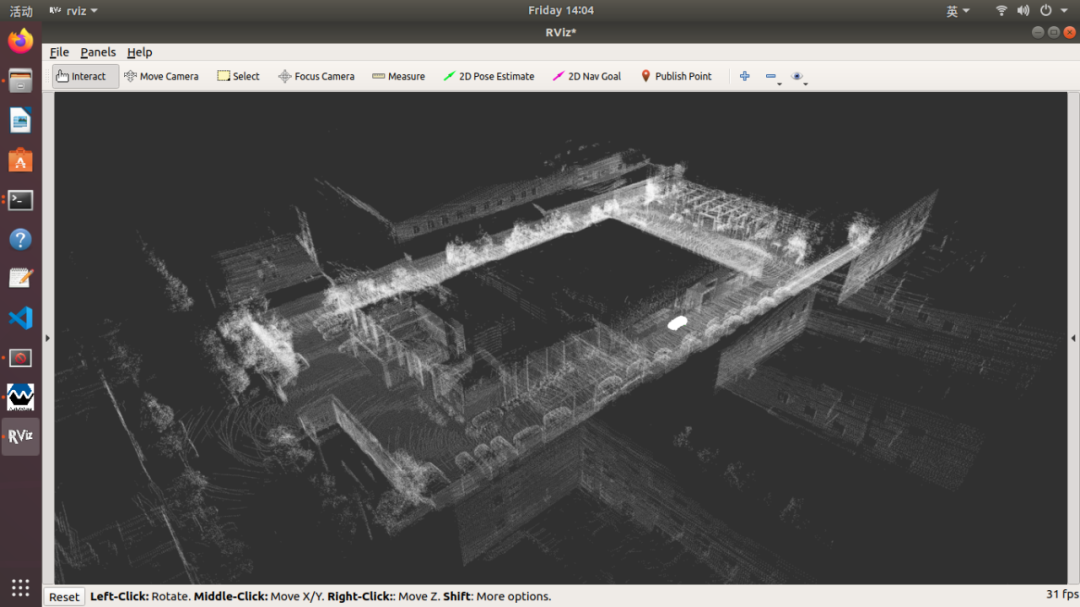Click the Focus Camera tool
The image size is (1080, 607).
(x=316, y=76)
